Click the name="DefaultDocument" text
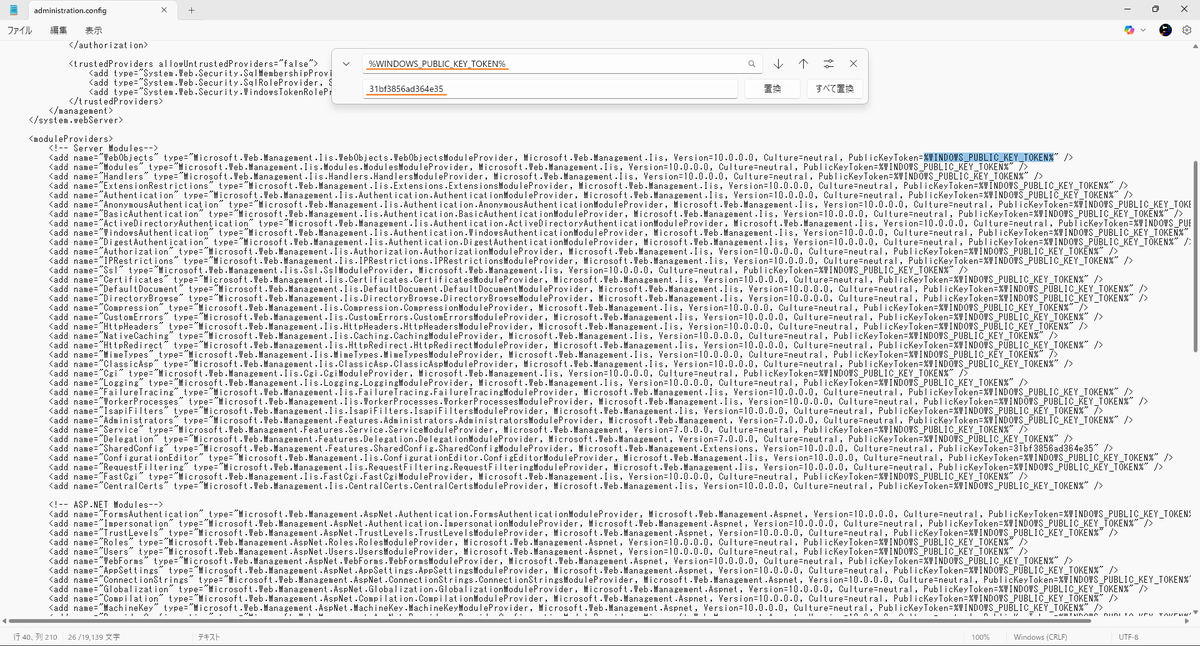Viewport: 1200px width, 646px height. point(131,288)
